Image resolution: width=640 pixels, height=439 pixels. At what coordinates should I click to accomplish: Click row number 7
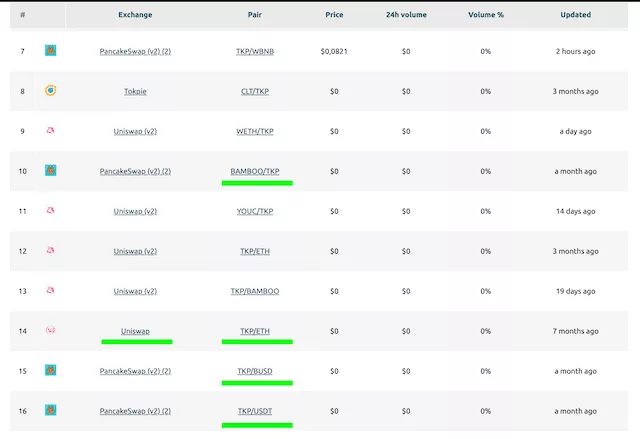tap(22, 51)
